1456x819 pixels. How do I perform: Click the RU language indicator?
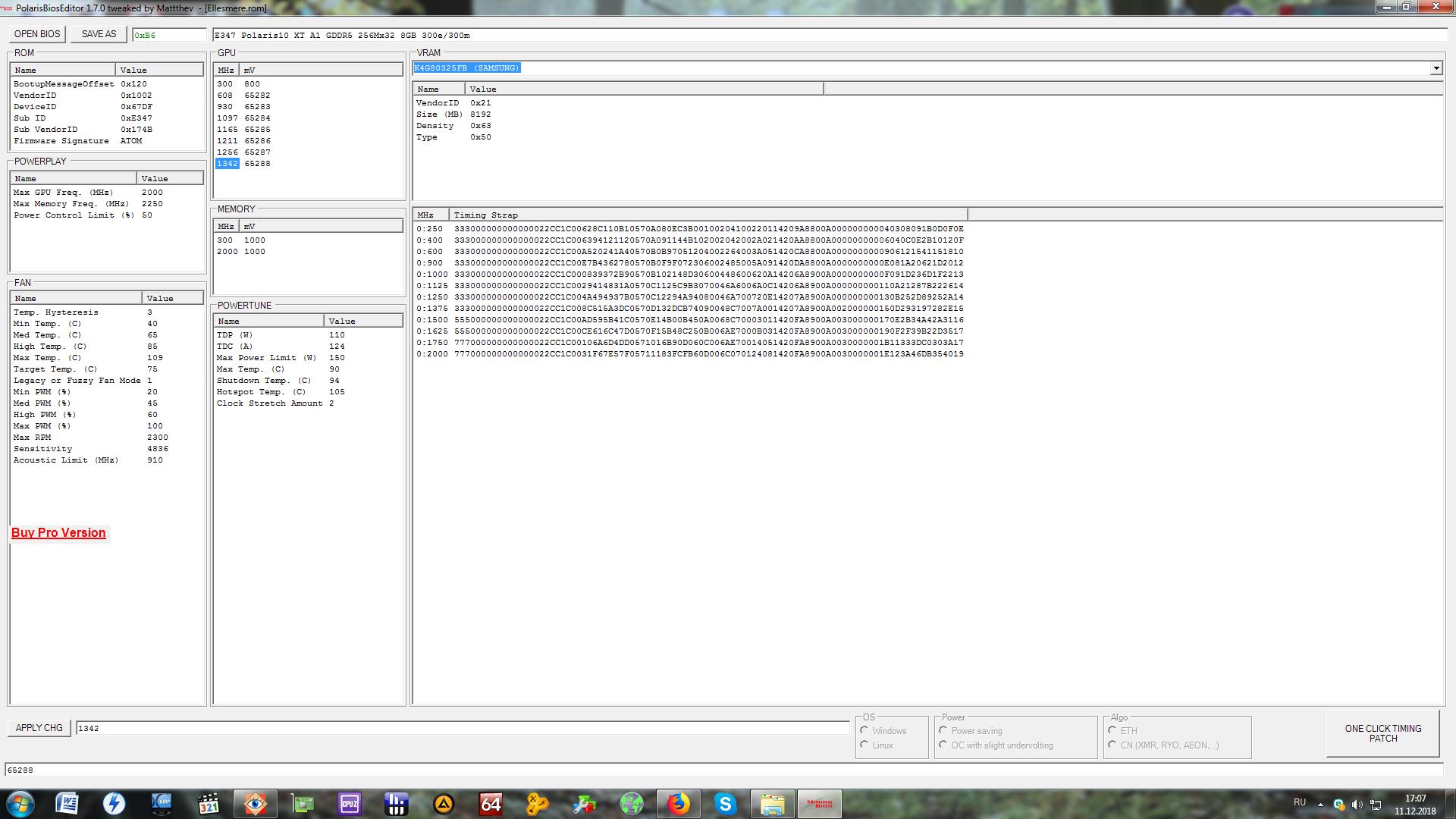pos(1300,802)
